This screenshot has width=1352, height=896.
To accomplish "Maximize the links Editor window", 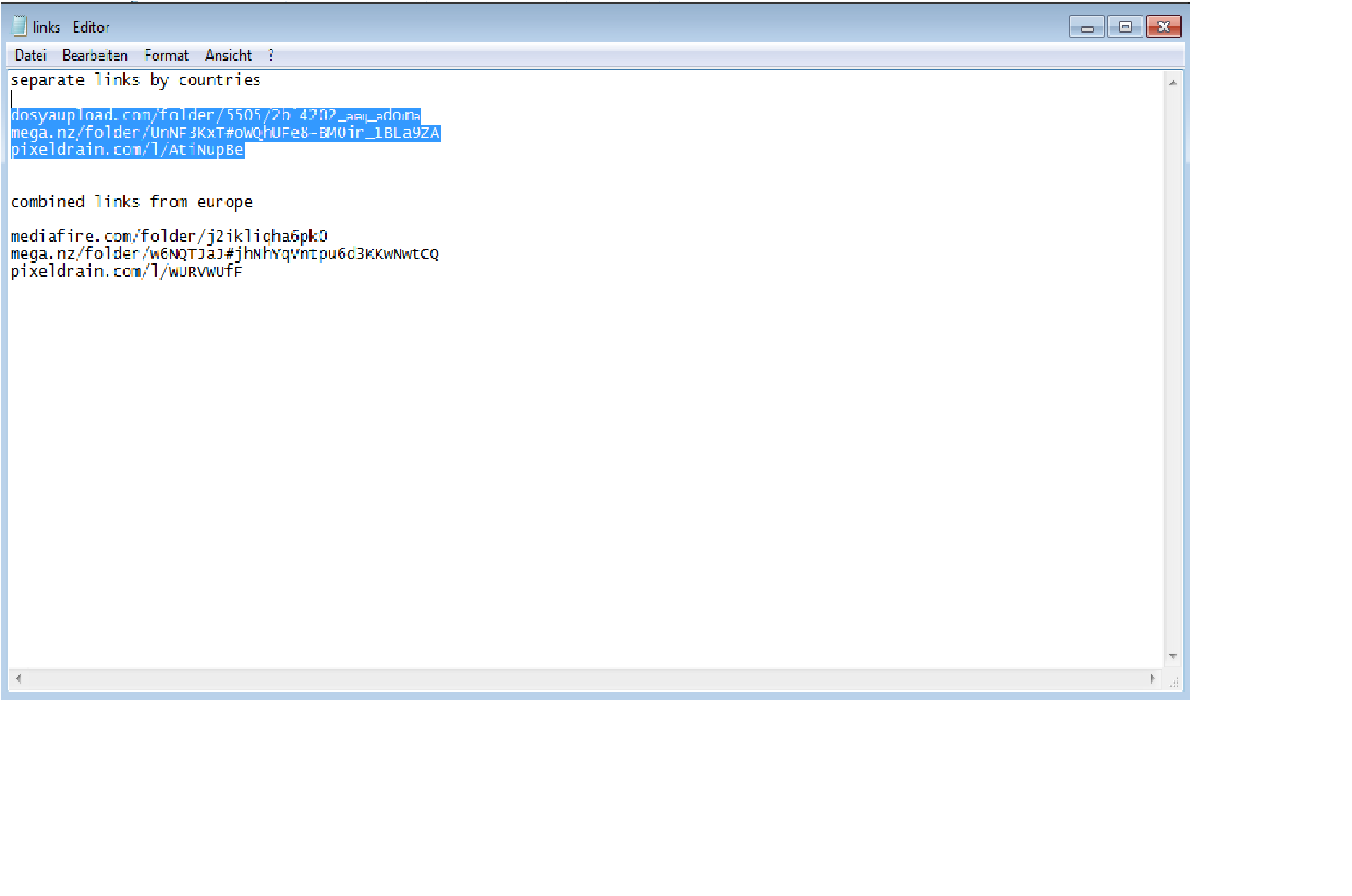I will click(1125, 27).
